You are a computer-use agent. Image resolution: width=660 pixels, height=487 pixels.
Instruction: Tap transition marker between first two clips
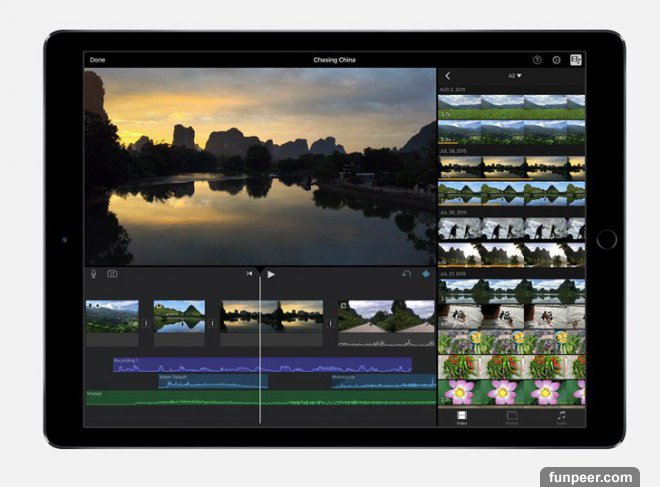click(x=146, y=323)
